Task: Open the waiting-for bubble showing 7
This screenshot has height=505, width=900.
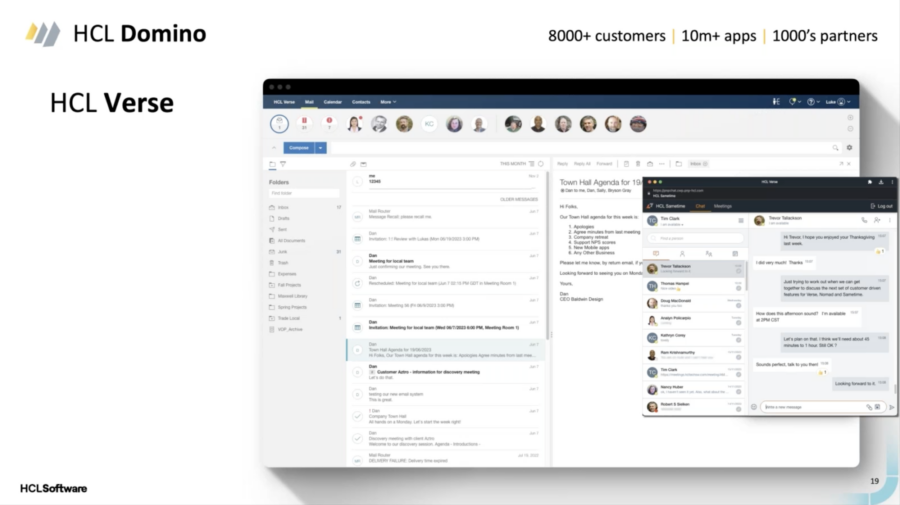Action: 329,123
